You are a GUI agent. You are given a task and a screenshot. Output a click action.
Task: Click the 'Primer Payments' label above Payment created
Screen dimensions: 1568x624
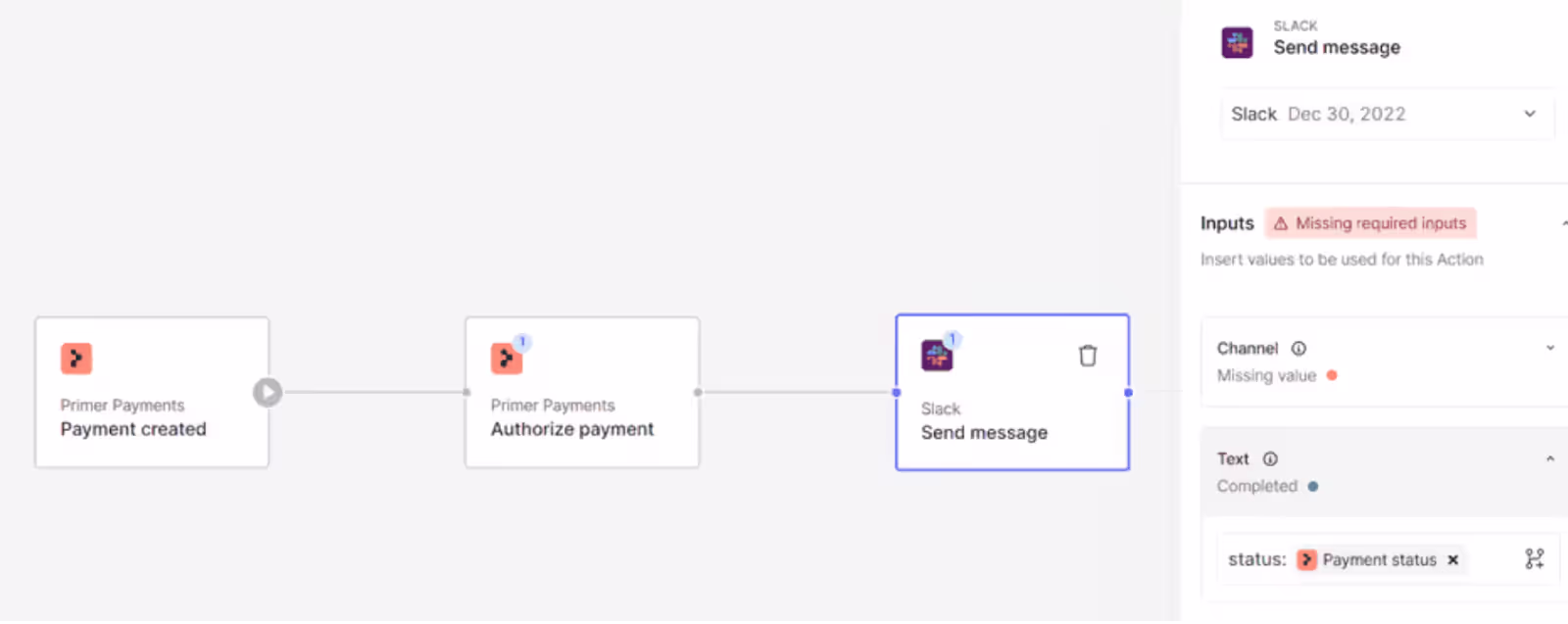pos(122,406)
